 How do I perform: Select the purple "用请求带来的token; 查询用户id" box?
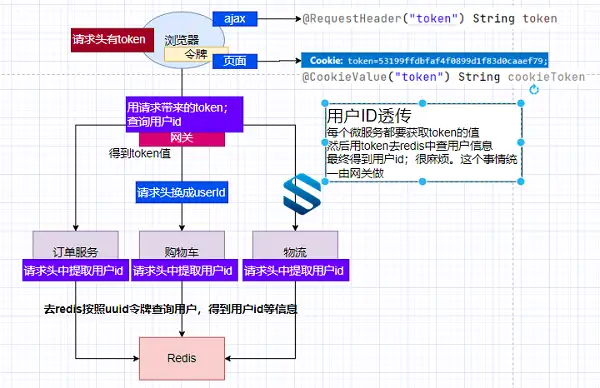click(x=184, y=114)
